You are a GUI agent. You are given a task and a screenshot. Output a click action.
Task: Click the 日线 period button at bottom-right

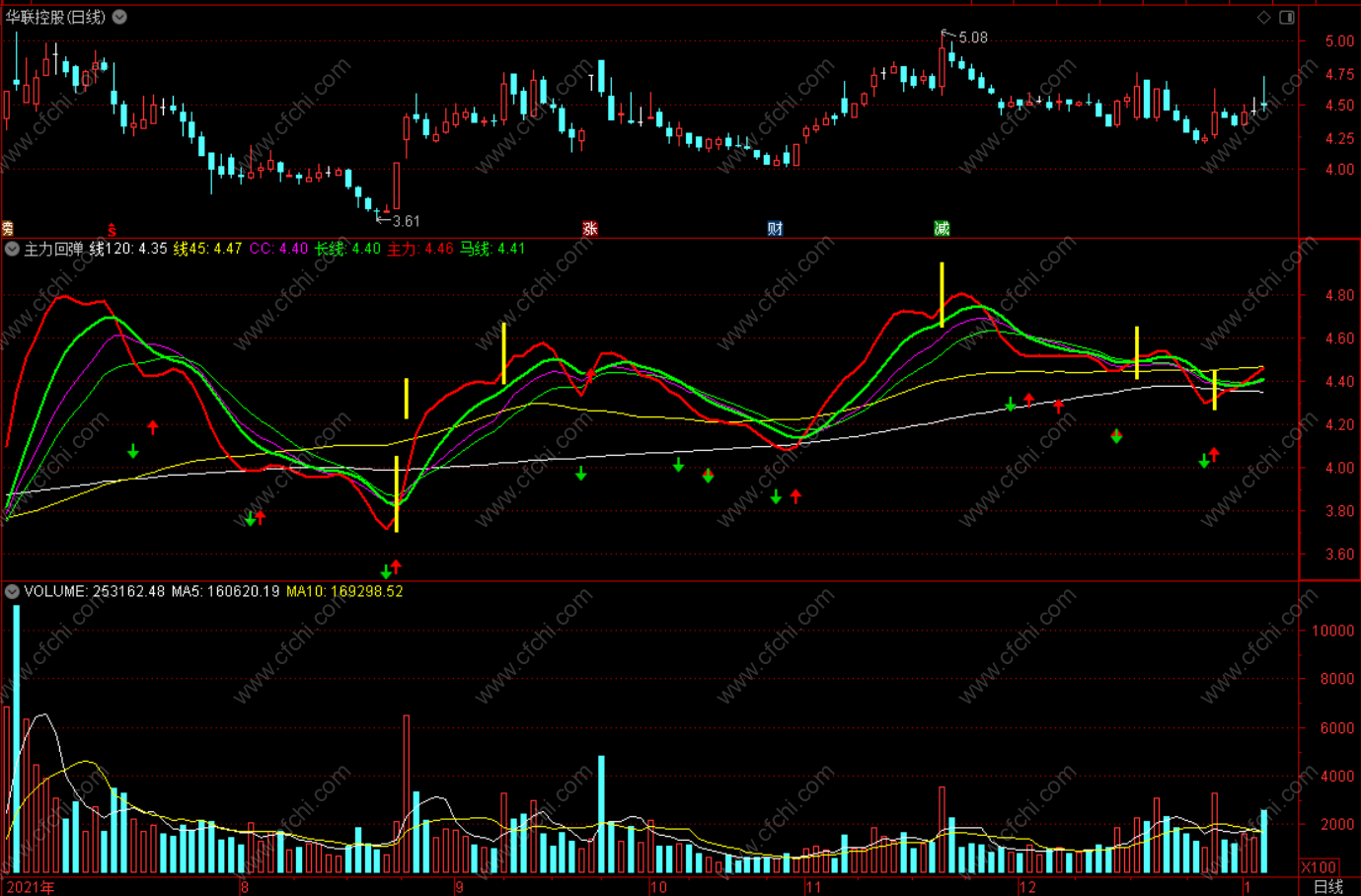[x=1328, y=886]
